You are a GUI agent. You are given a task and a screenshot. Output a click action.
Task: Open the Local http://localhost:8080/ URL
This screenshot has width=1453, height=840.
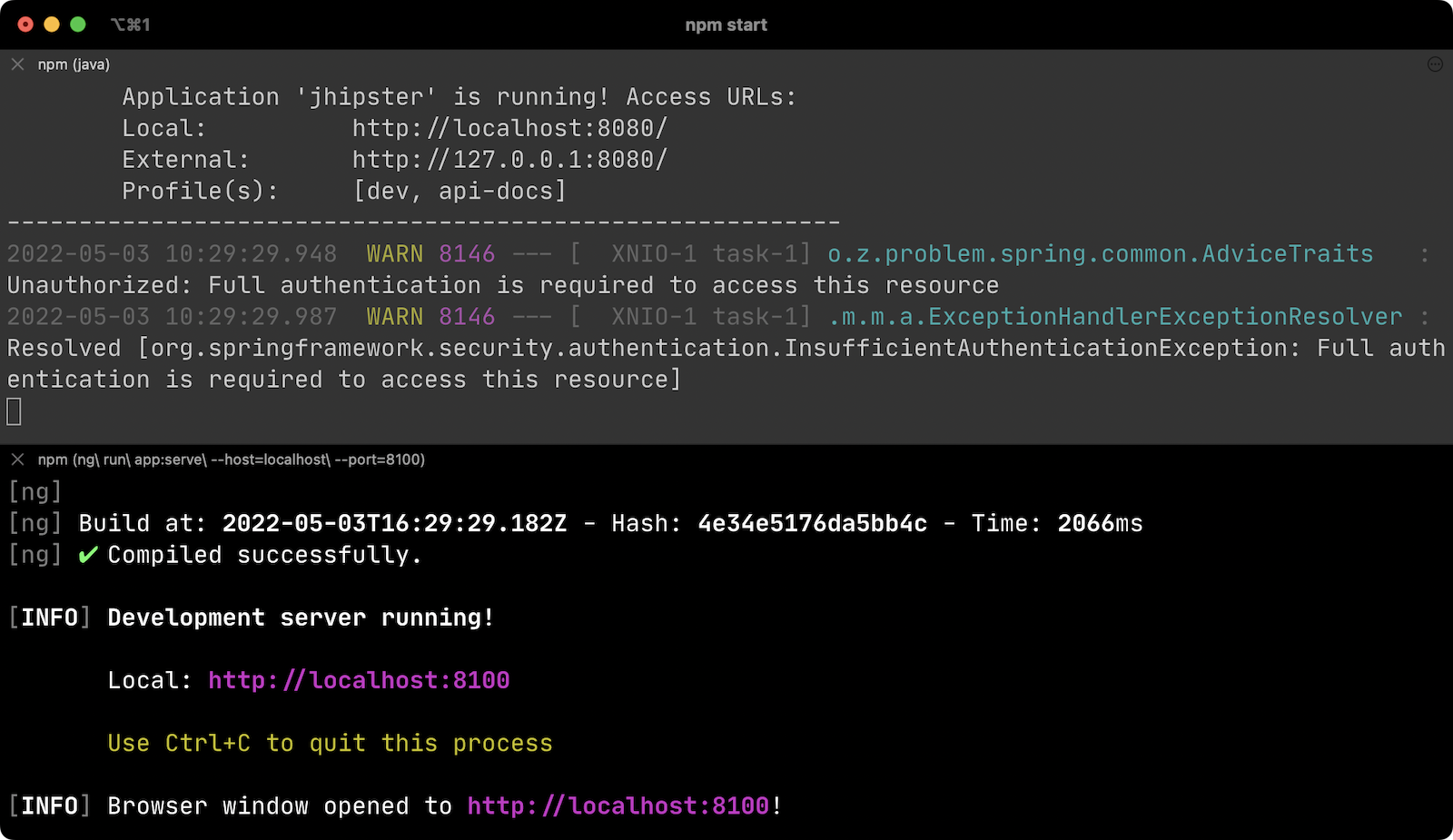(x=509, y=128)
